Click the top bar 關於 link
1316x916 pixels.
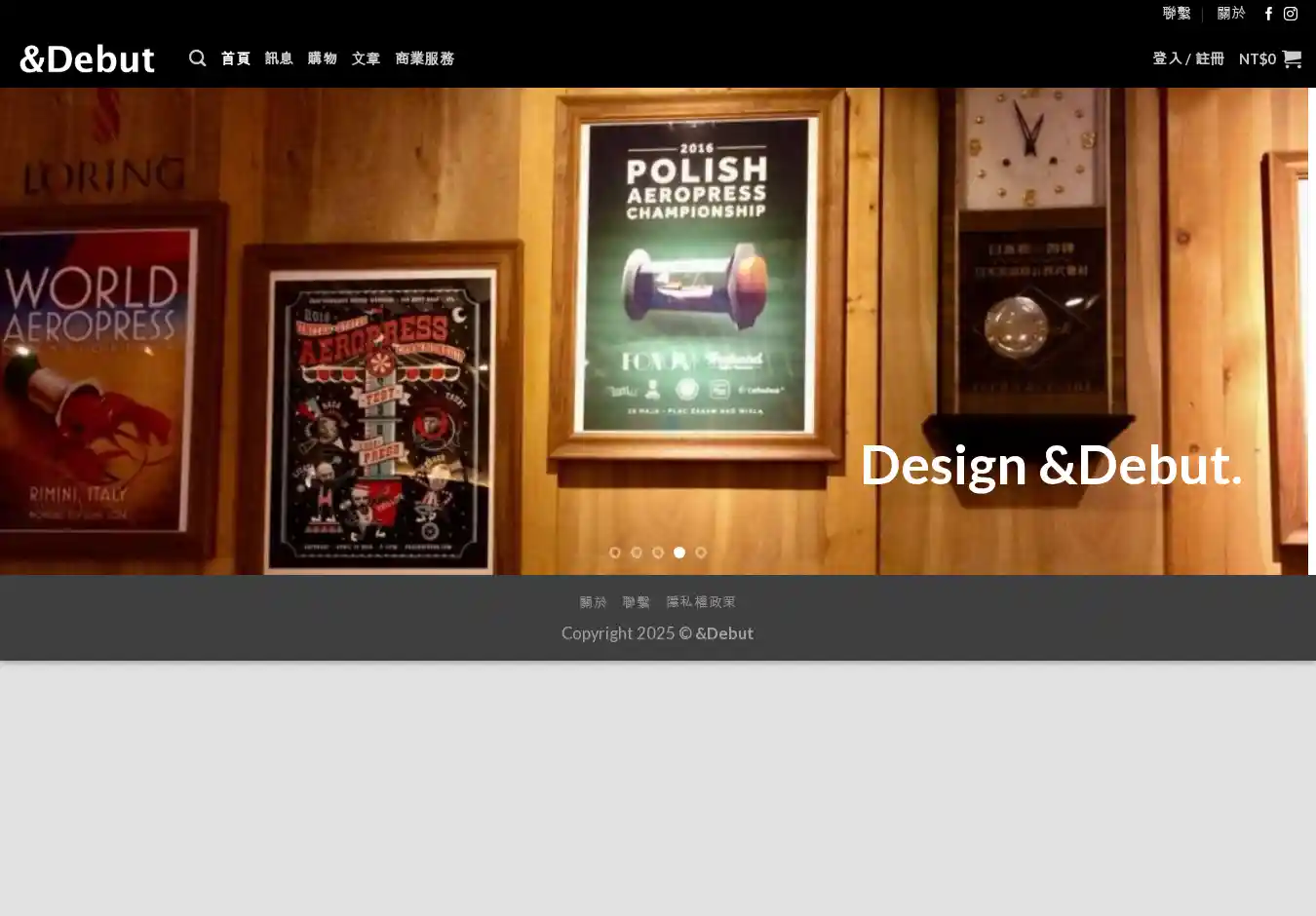[1231, 14]
